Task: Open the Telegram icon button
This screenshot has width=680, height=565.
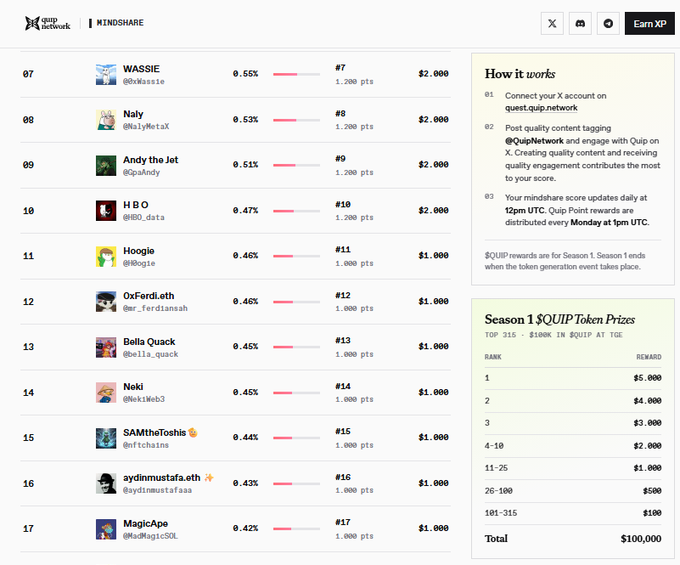Action: pos(608,23)
